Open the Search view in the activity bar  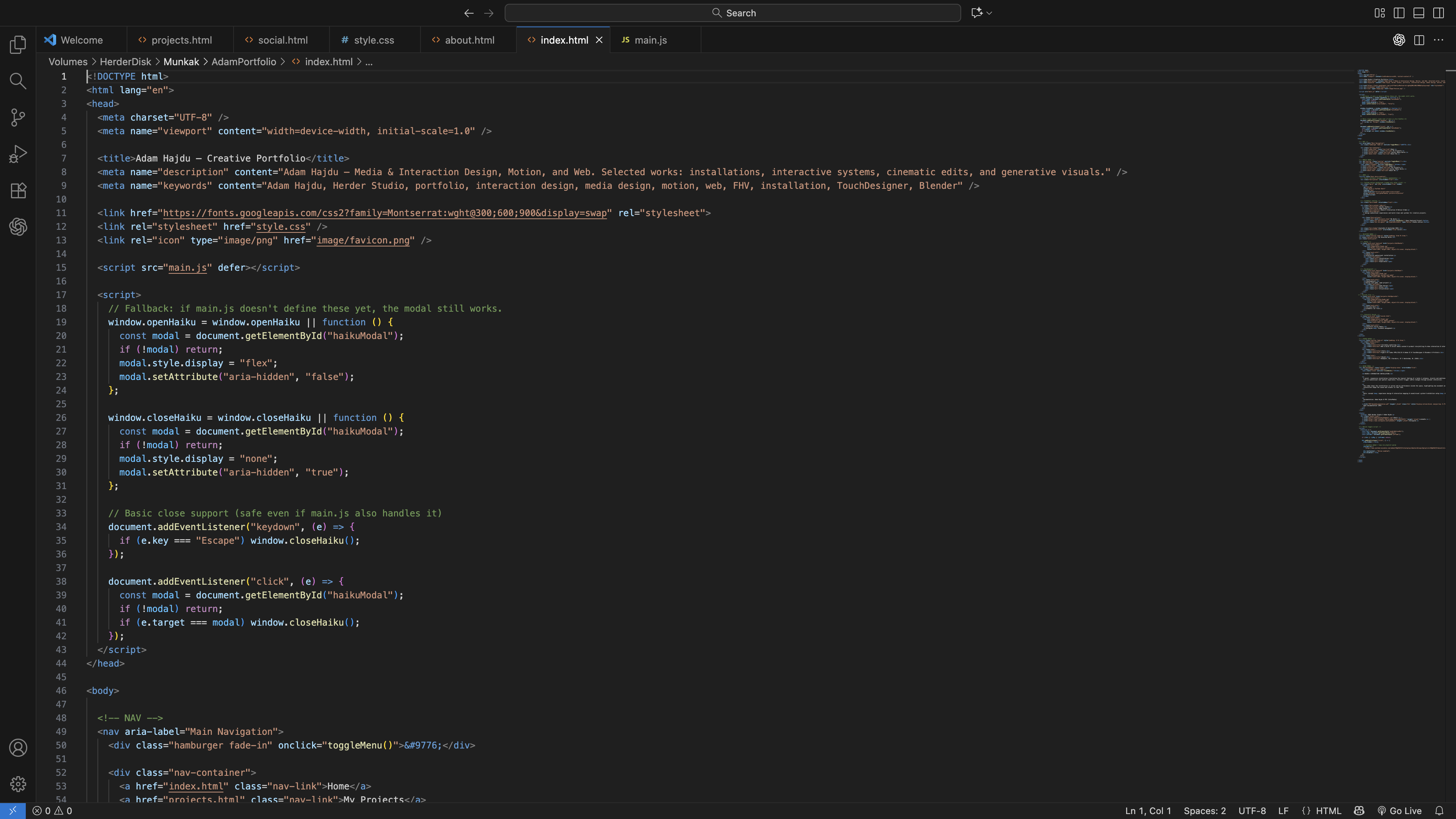(17, 81)
